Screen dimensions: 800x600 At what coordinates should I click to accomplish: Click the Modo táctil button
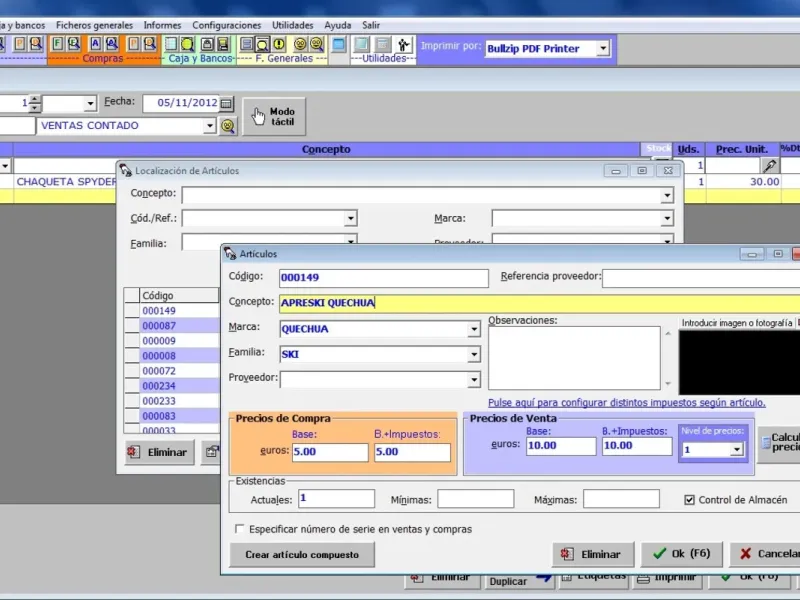click(274, 116)
